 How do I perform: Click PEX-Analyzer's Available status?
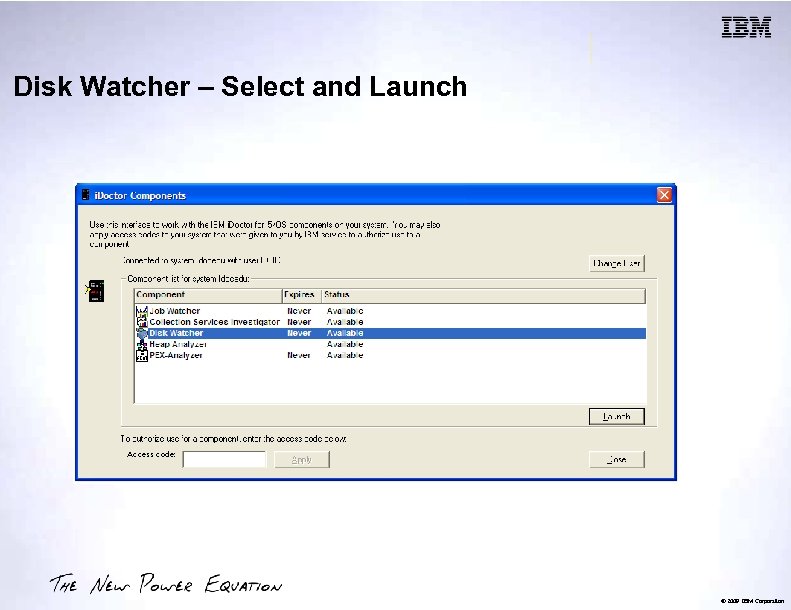(x=345, y=355)
